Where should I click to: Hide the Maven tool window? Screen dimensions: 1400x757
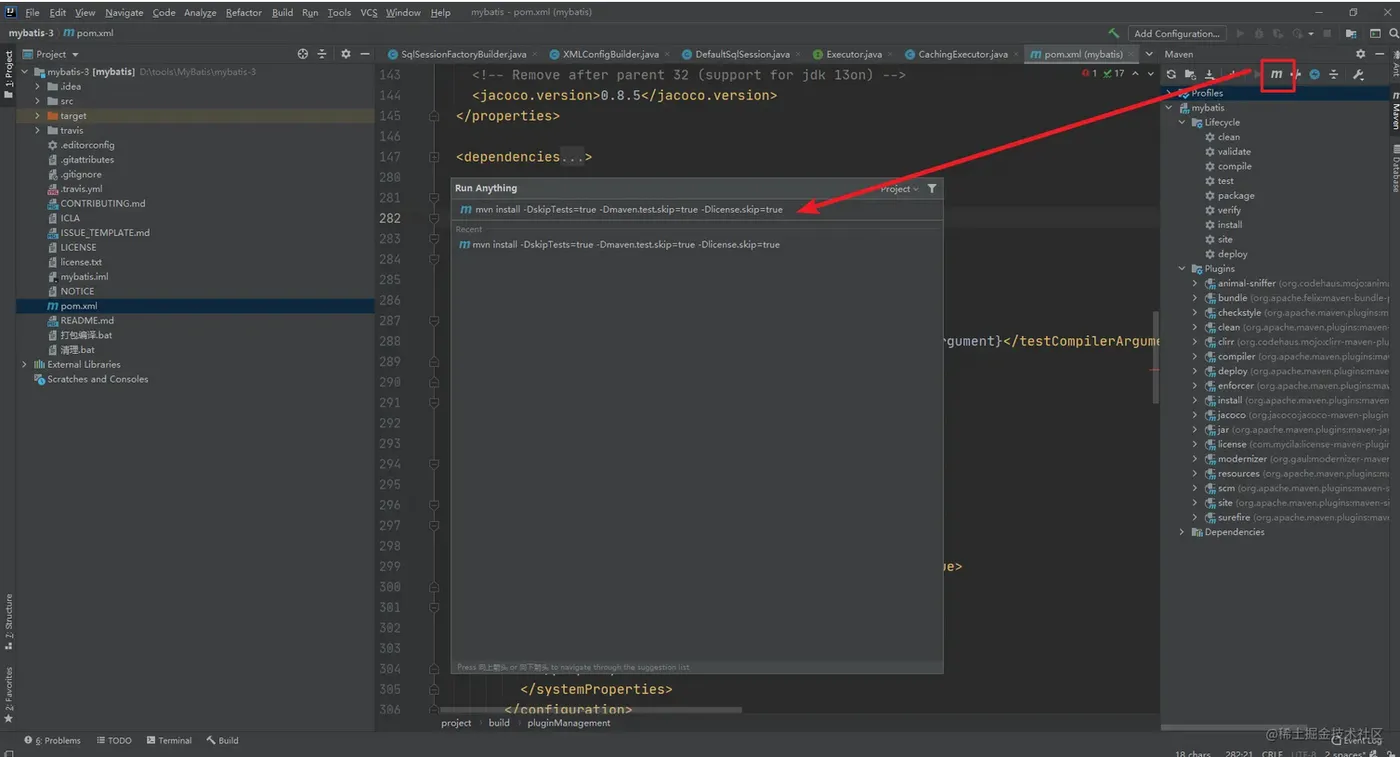[x=1379, y=54]
